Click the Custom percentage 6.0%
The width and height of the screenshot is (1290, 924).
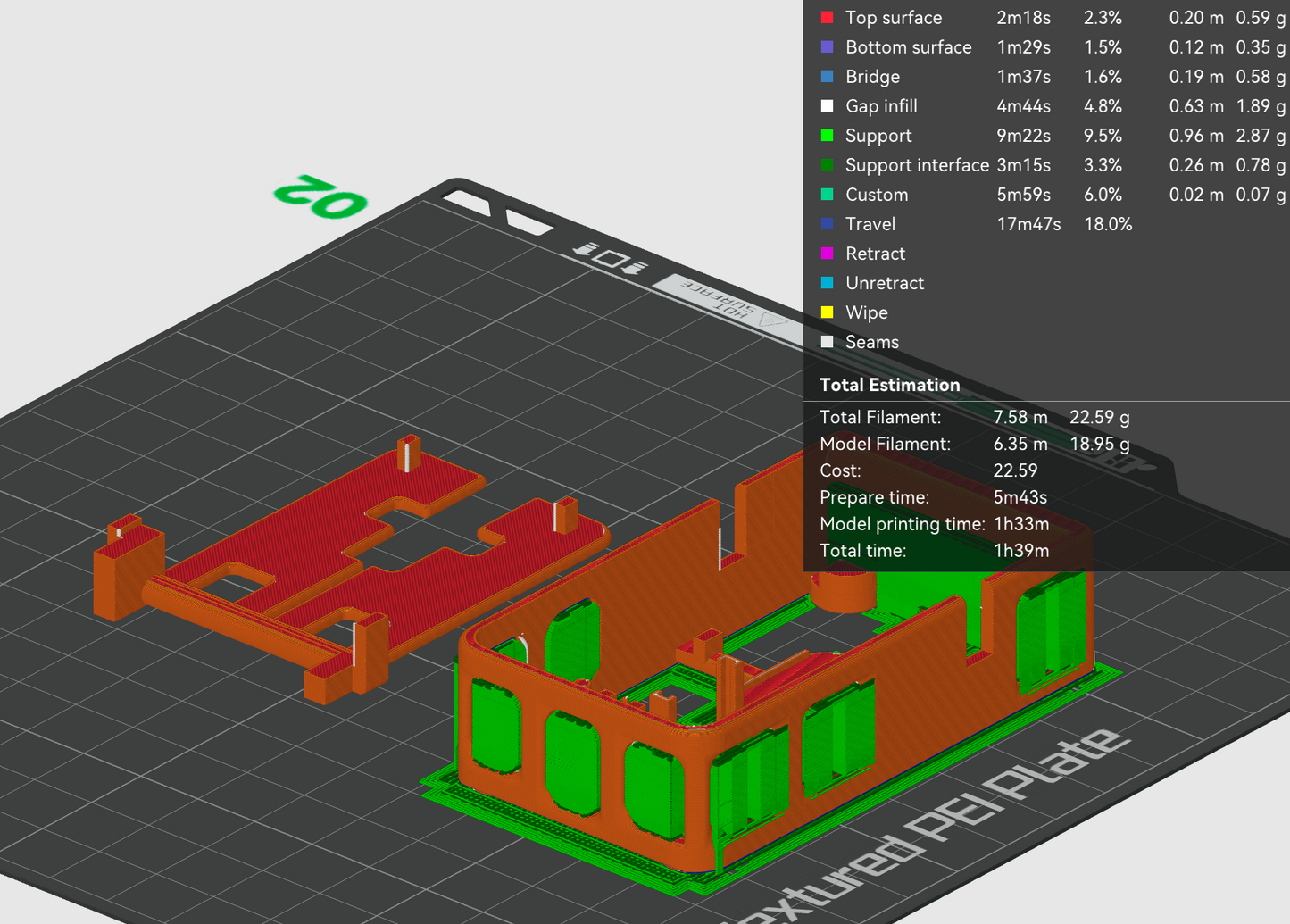coord(1103,195)
